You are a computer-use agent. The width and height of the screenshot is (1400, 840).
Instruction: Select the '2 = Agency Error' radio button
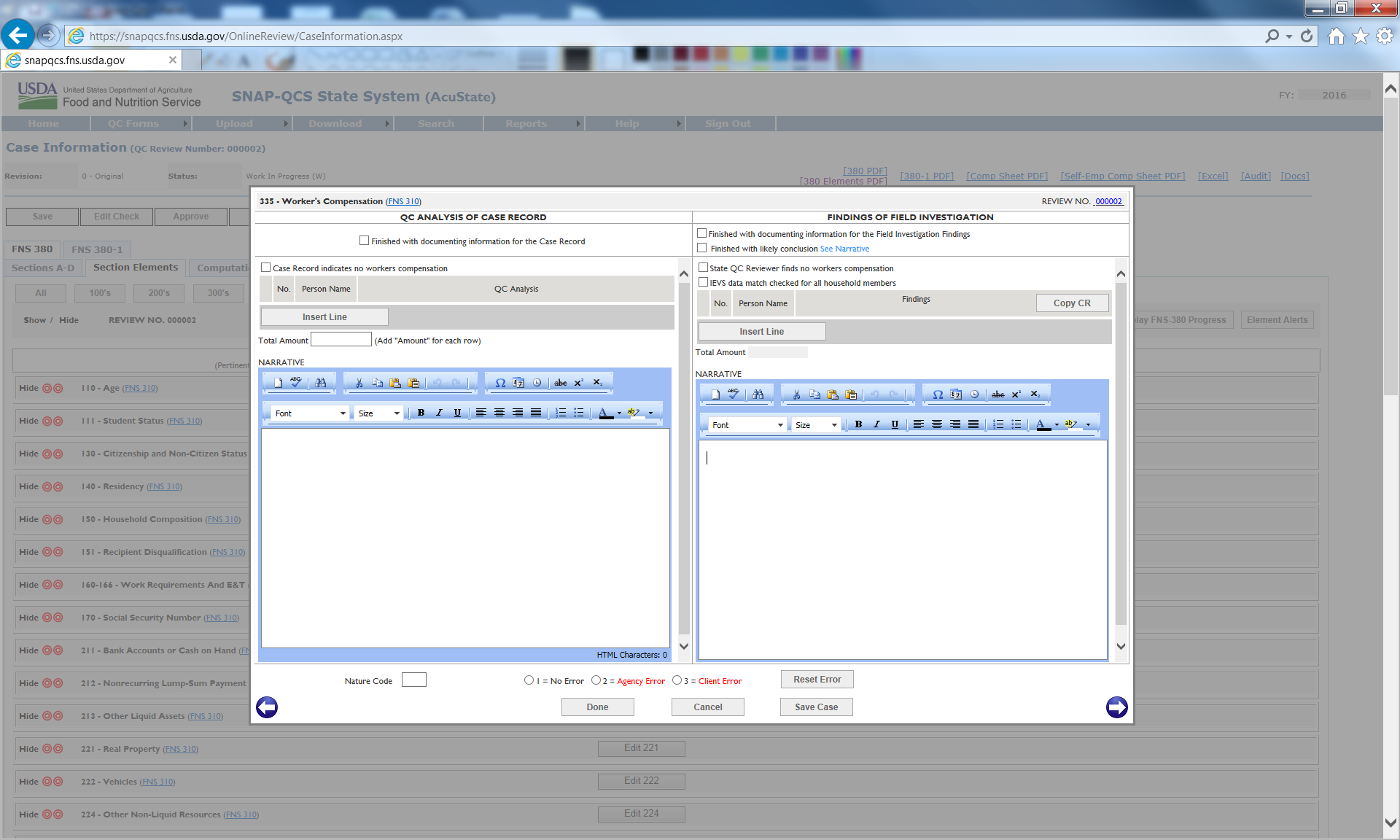596,680
